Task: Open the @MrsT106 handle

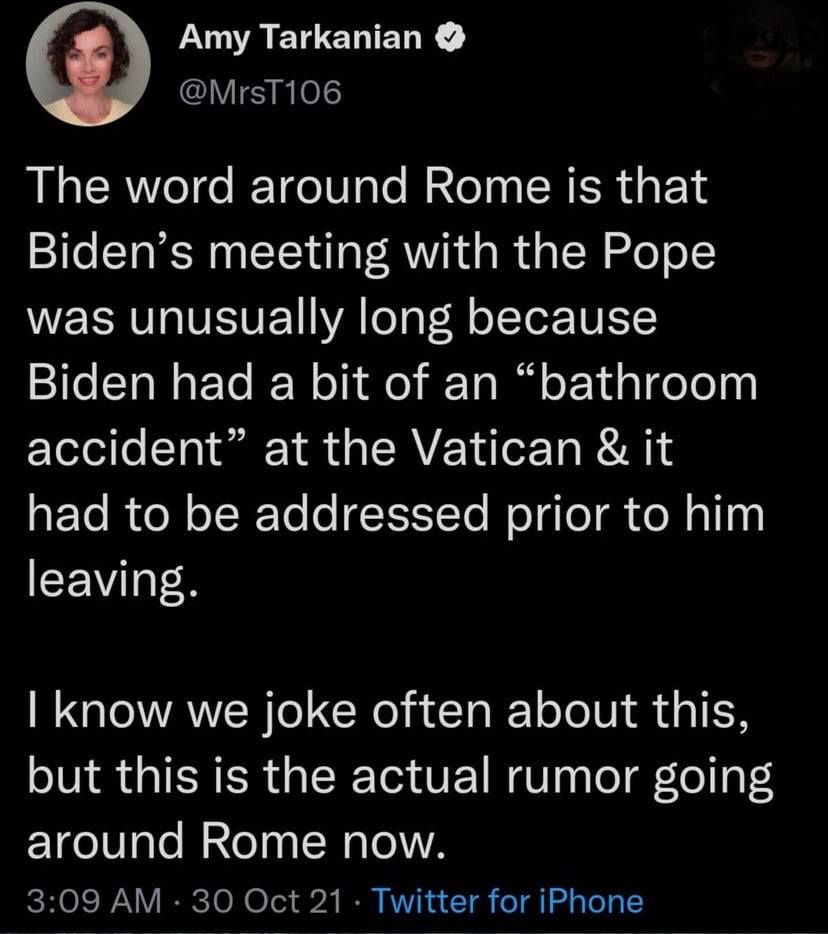Action: (x=260, y=93)
